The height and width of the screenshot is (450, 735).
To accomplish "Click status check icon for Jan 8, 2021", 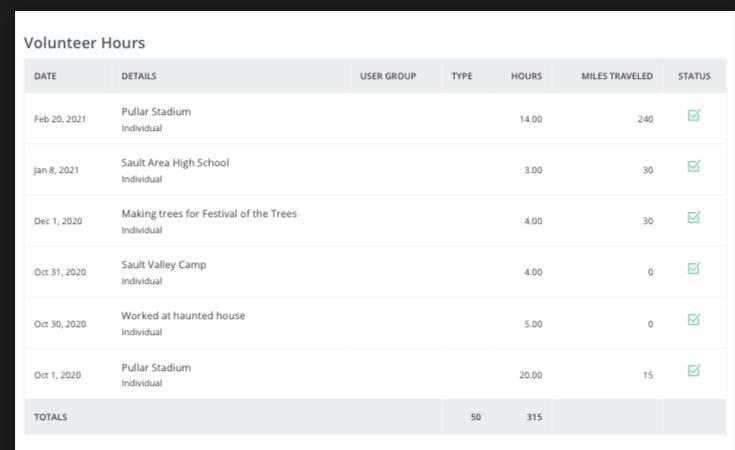I will tap(694, 167).
